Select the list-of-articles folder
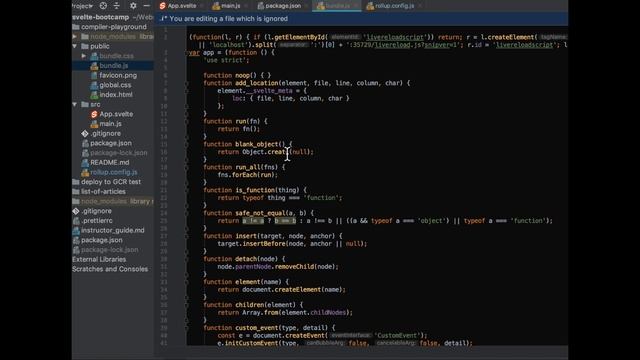The width and height of the screenshot is (640, 360). (x=103, y=191)
